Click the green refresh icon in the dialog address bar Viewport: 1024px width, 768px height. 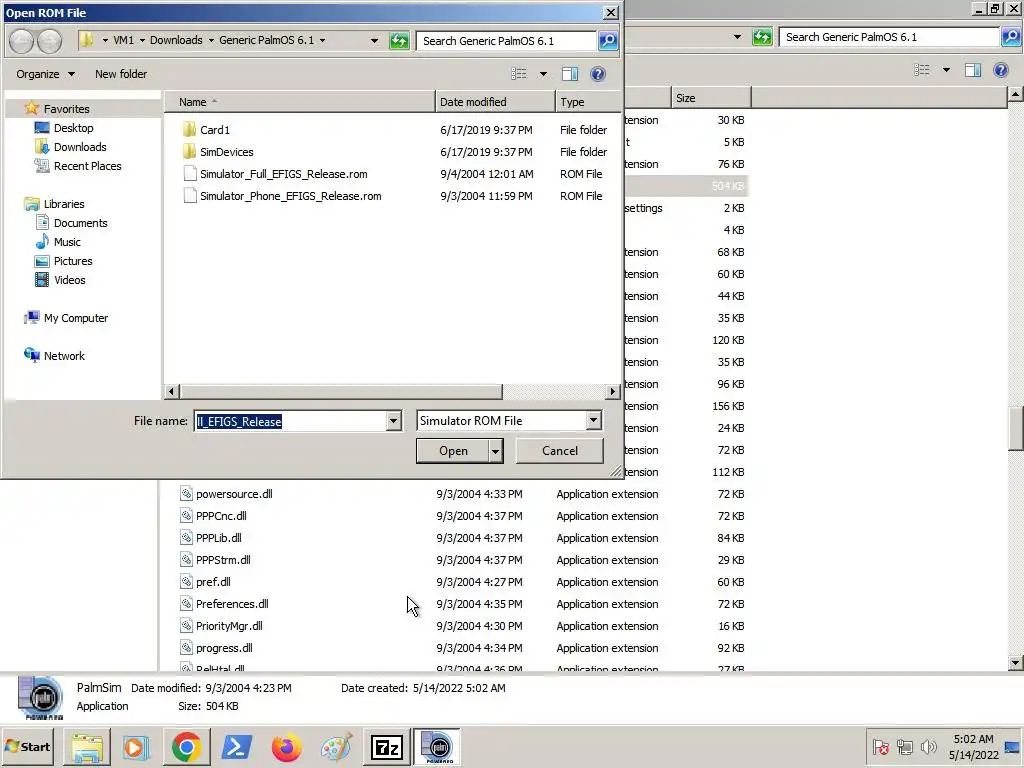(x=398, y=41)
